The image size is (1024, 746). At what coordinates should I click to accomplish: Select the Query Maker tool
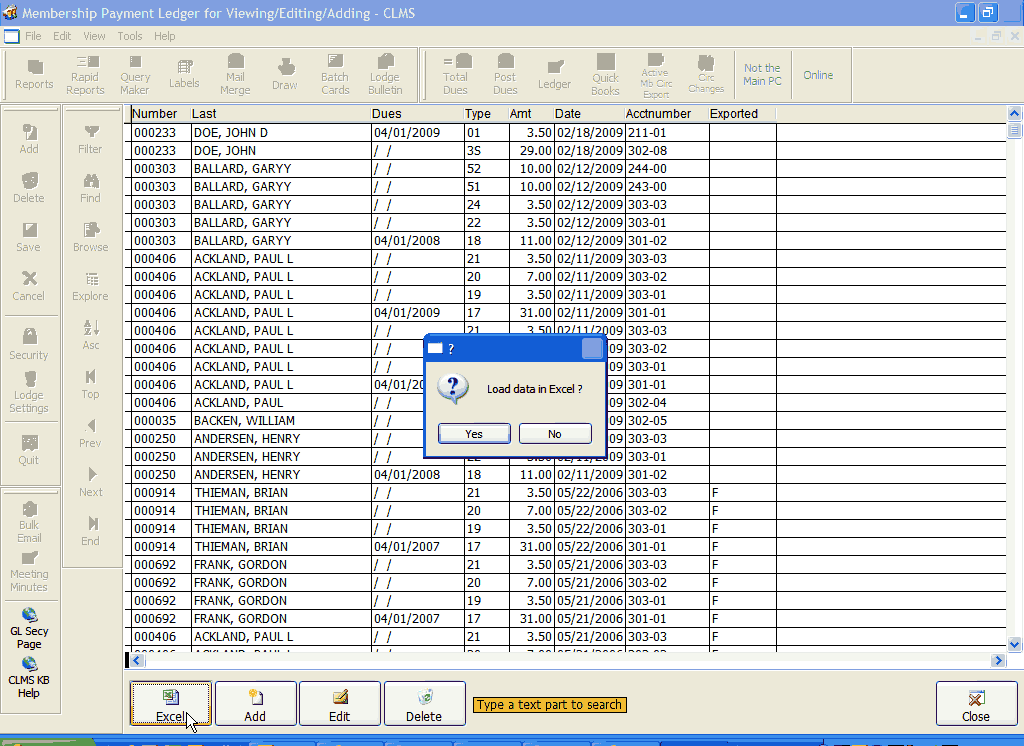[135, 75]
